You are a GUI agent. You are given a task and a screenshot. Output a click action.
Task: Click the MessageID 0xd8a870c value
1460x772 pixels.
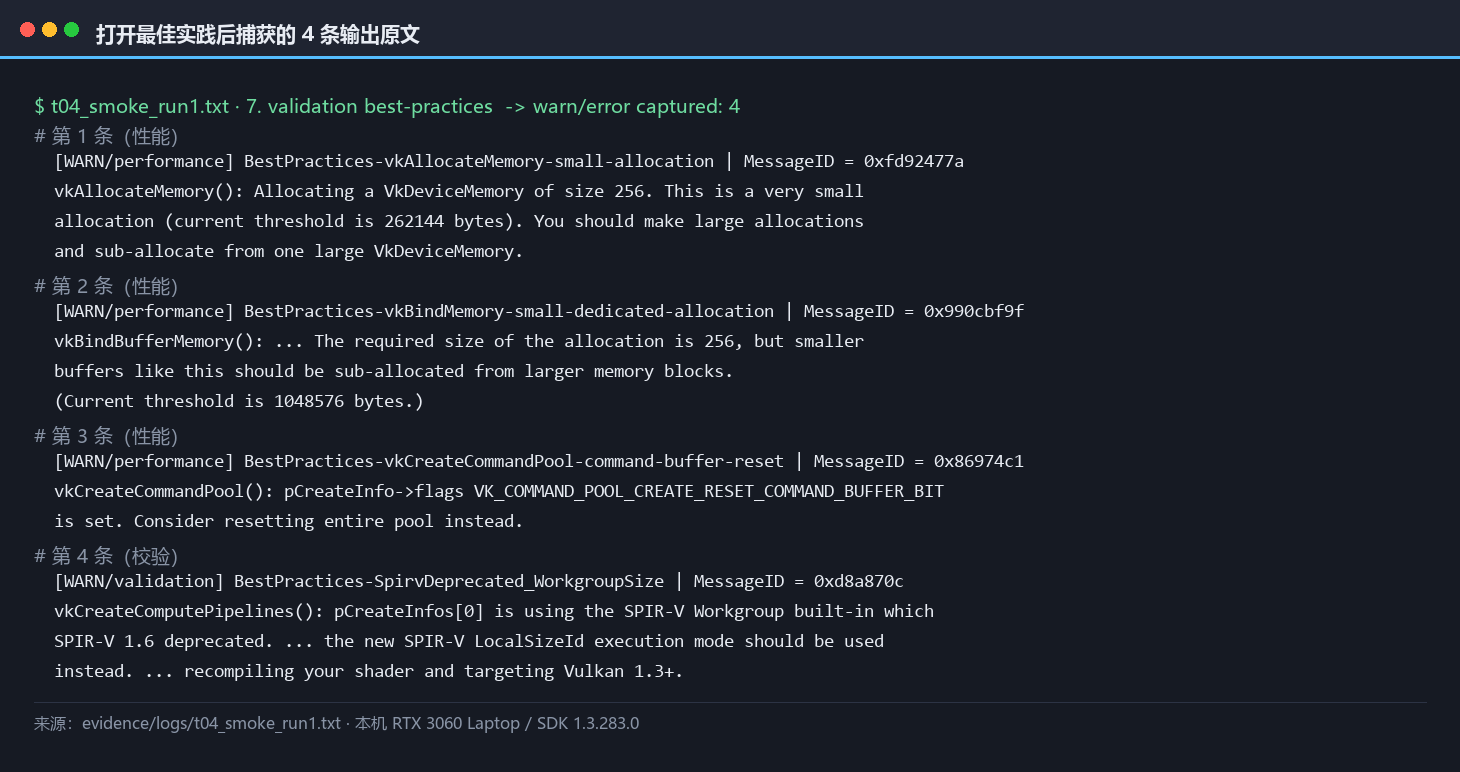(x=859, y=581)
